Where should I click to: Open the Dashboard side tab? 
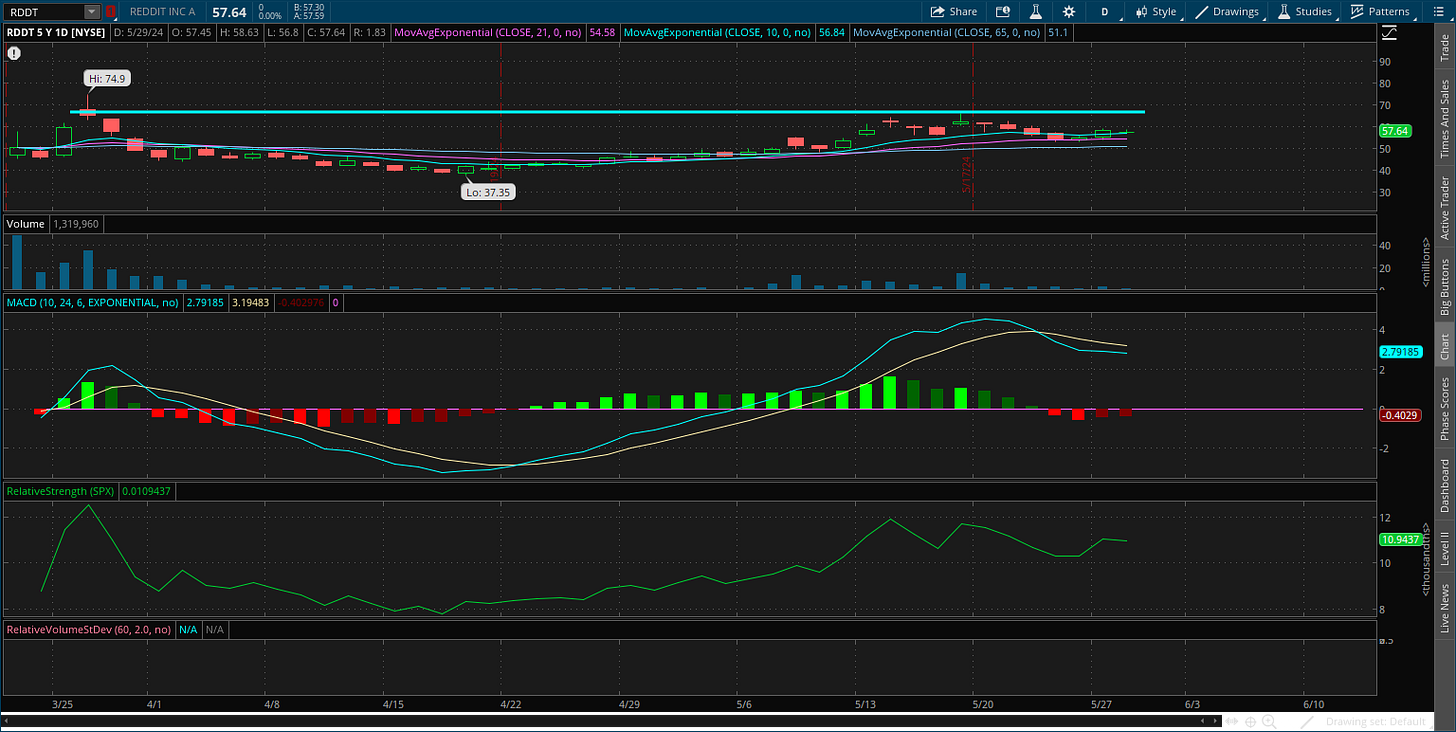point(1444,486)
